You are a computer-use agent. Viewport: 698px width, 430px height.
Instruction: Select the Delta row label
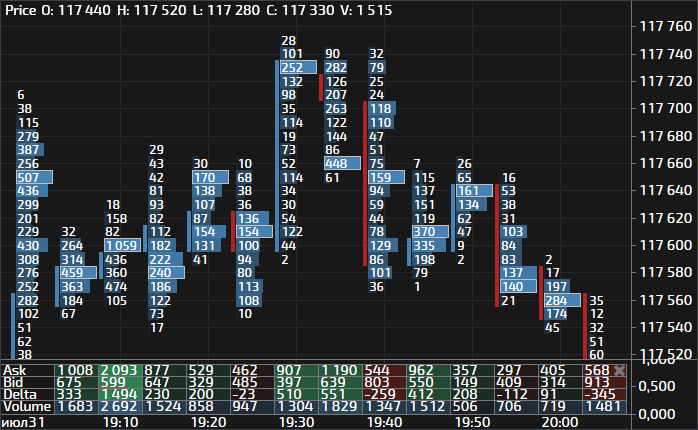[19, 394]
